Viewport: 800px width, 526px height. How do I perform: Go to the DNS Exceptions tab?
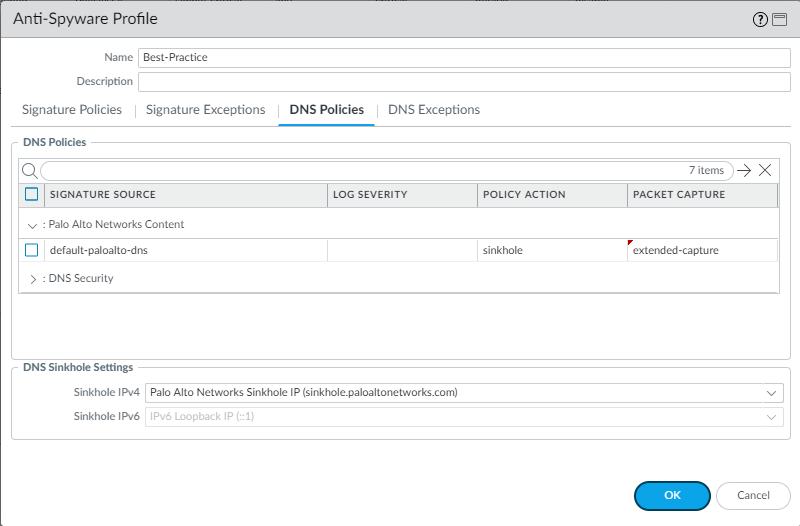pyautogui.click(x=434, y=110)
